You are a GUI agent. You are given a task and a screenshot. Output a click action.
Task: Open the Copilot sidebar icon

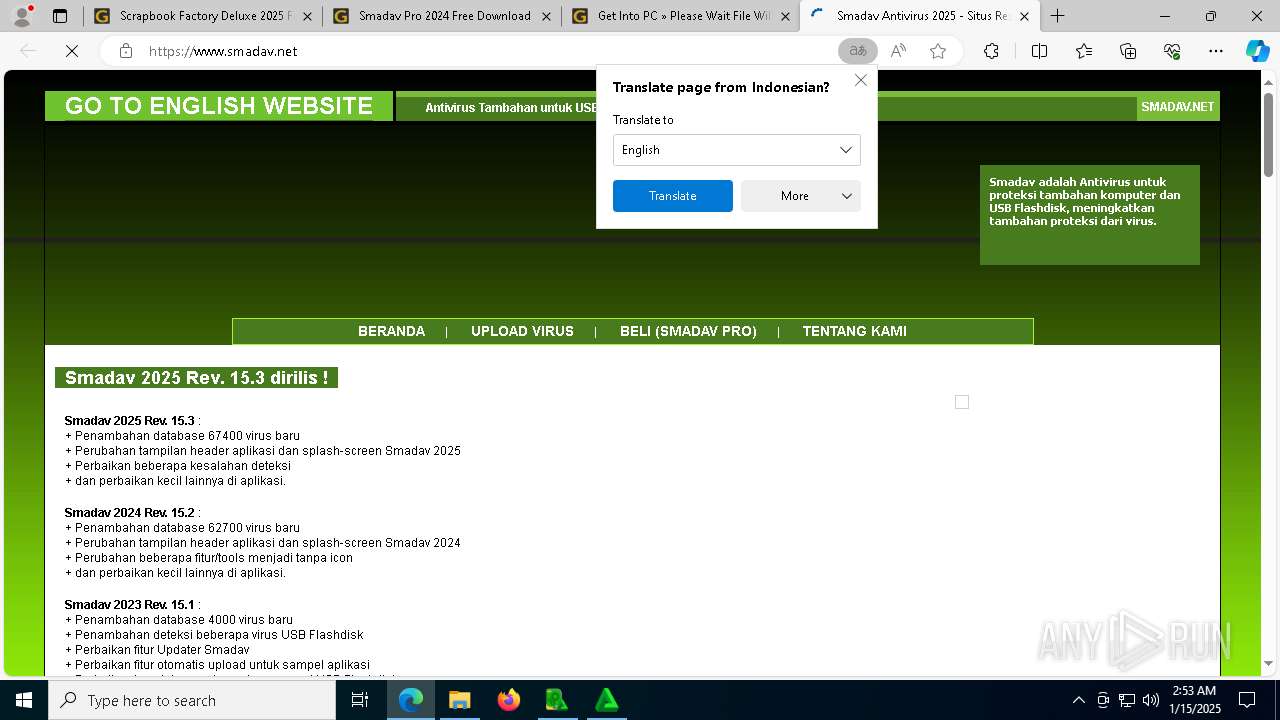[x=1257, y=51]
